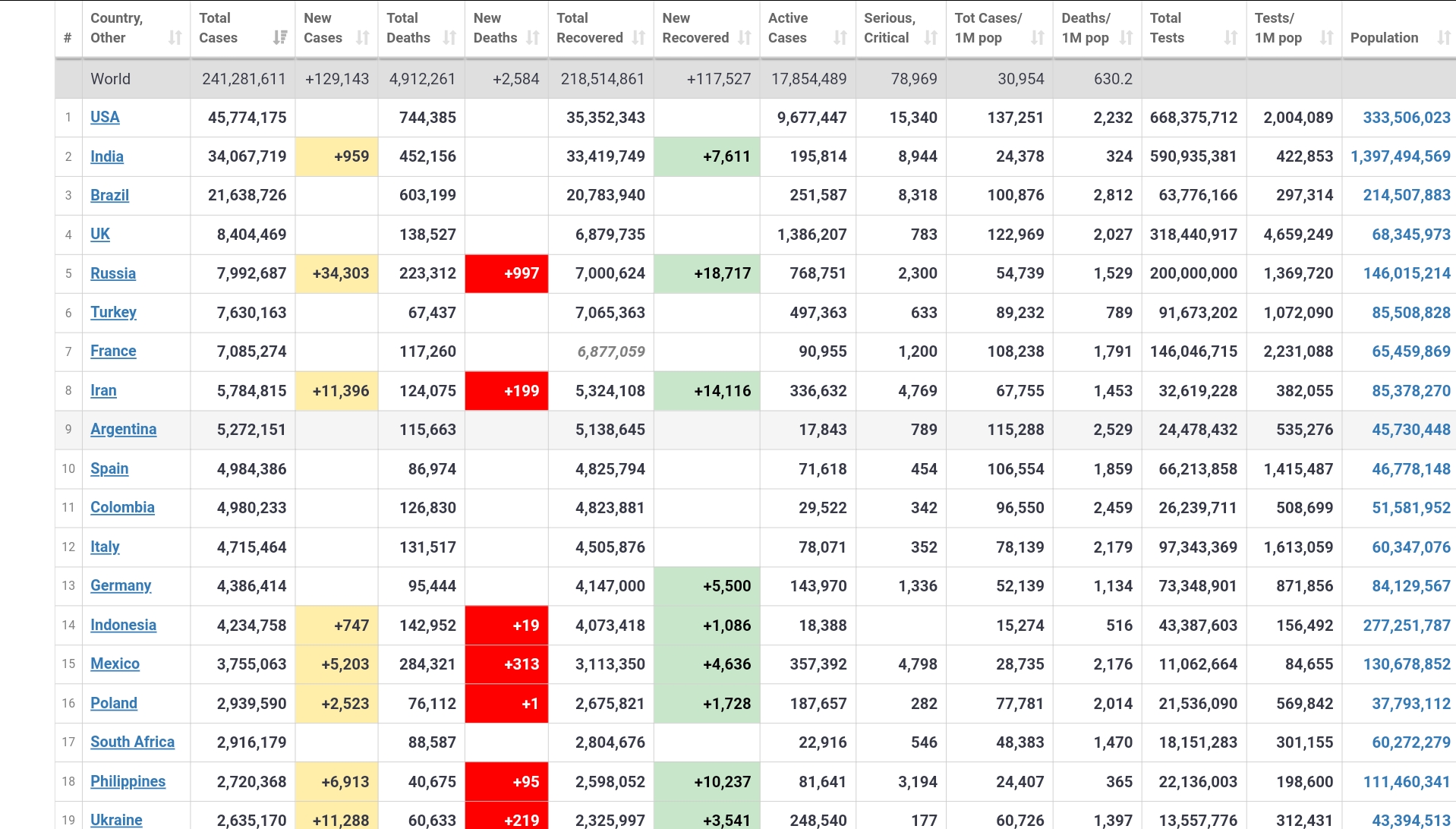Sort by Deaths/1M pop arrows icon
This screenshot has width=1456, height=829.
pos(1127,37)
